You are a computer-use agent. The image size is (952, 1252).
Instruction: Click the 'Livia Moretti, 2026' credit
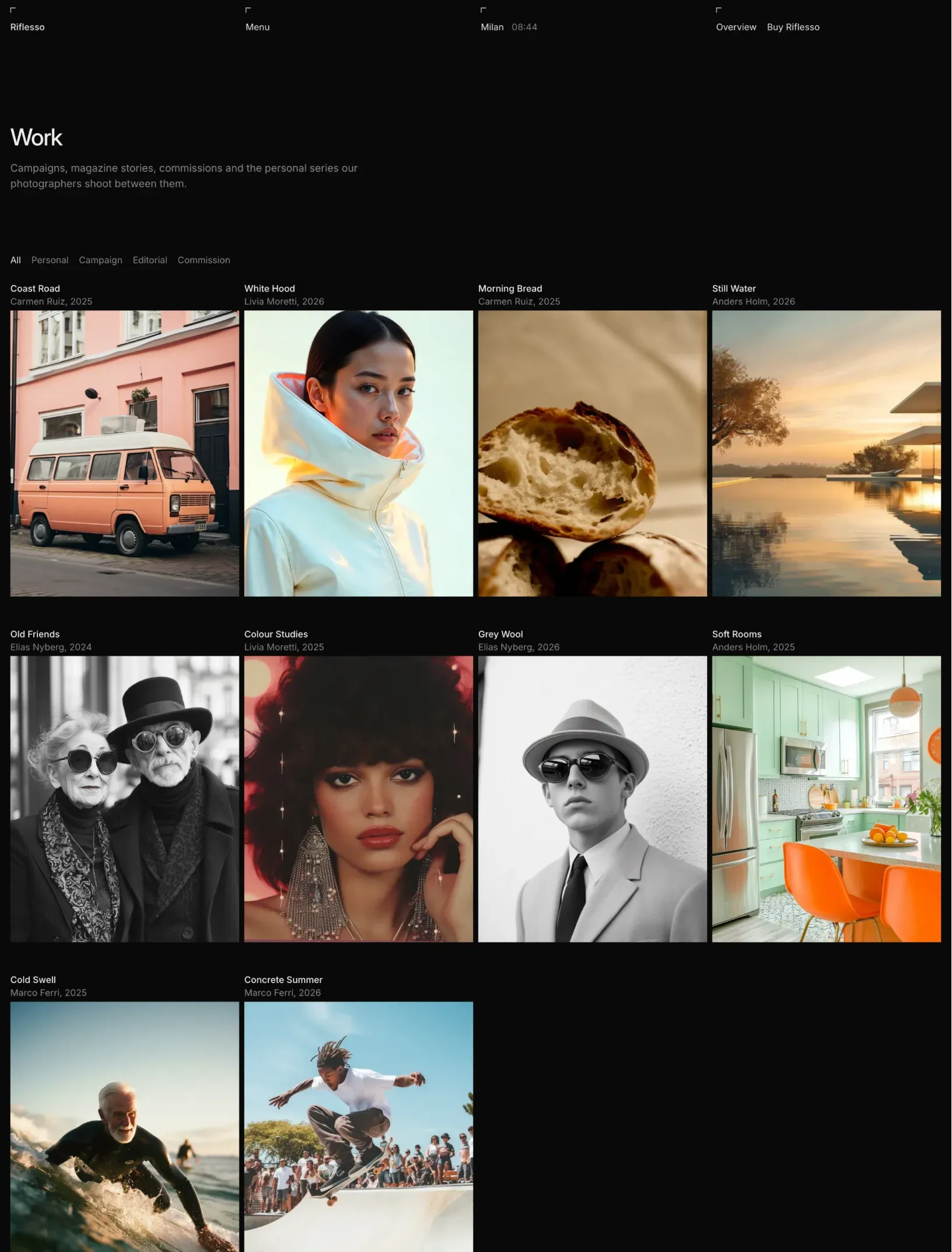pyautogui.click(x=284, y=302)
